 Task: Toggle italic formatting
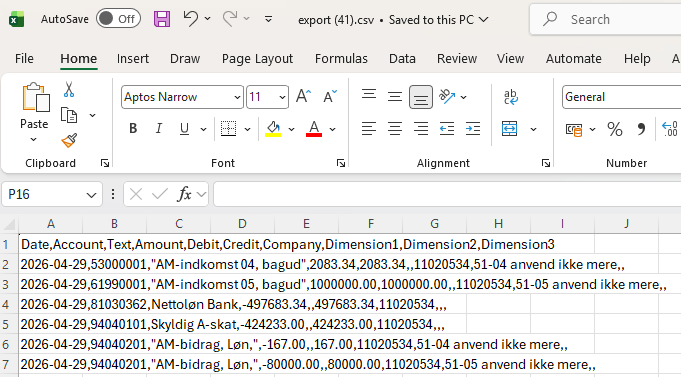tap(159, 129)
